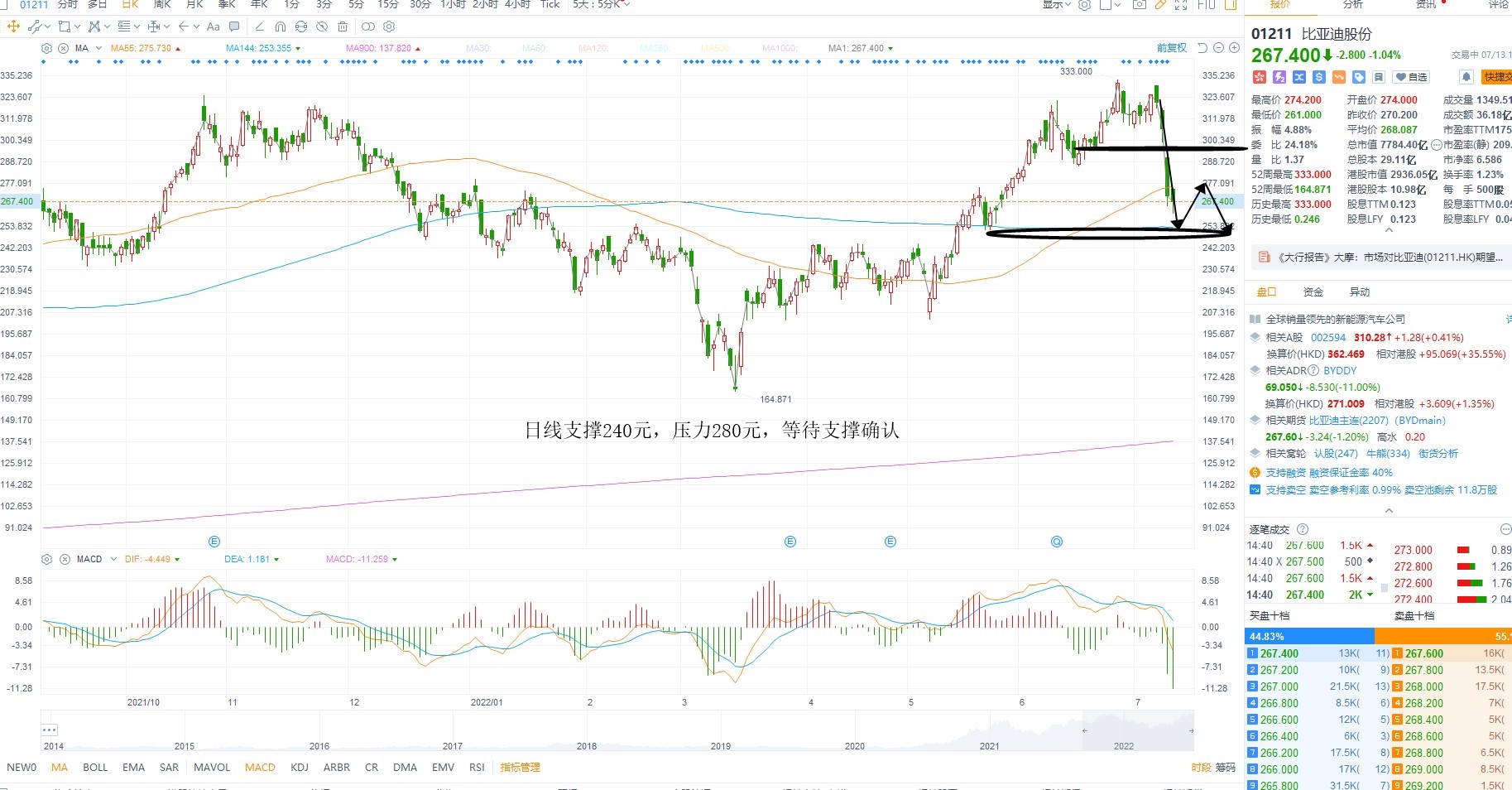Switch to 月K monthly chart
The height and width of the screenshot is (790, 1512).
[194, 4]
